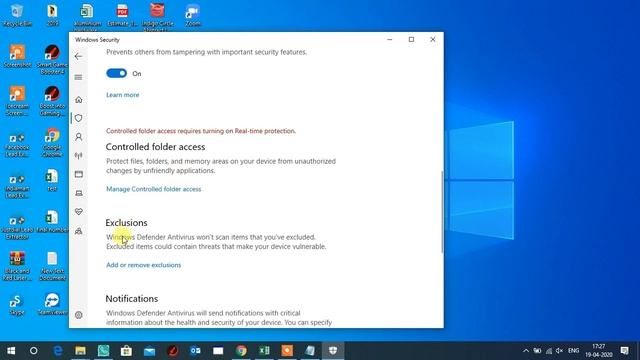640x360 pixels.
Task: Open File Explorer from the taskbar
Action: (80, 351)
